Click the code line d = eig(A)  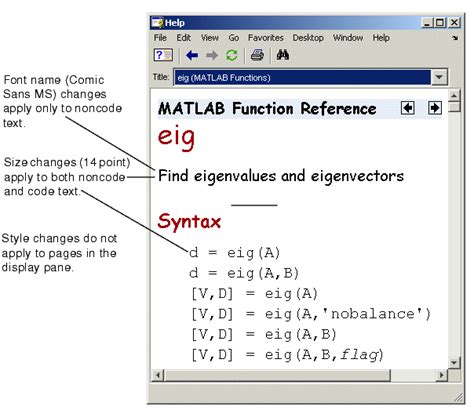tap(234, 253)
